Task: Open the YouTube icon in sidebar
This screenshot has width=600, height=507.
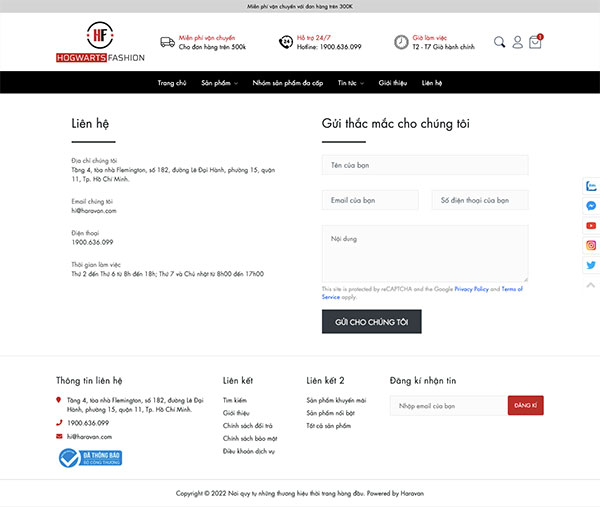Action: click(591, 226)
